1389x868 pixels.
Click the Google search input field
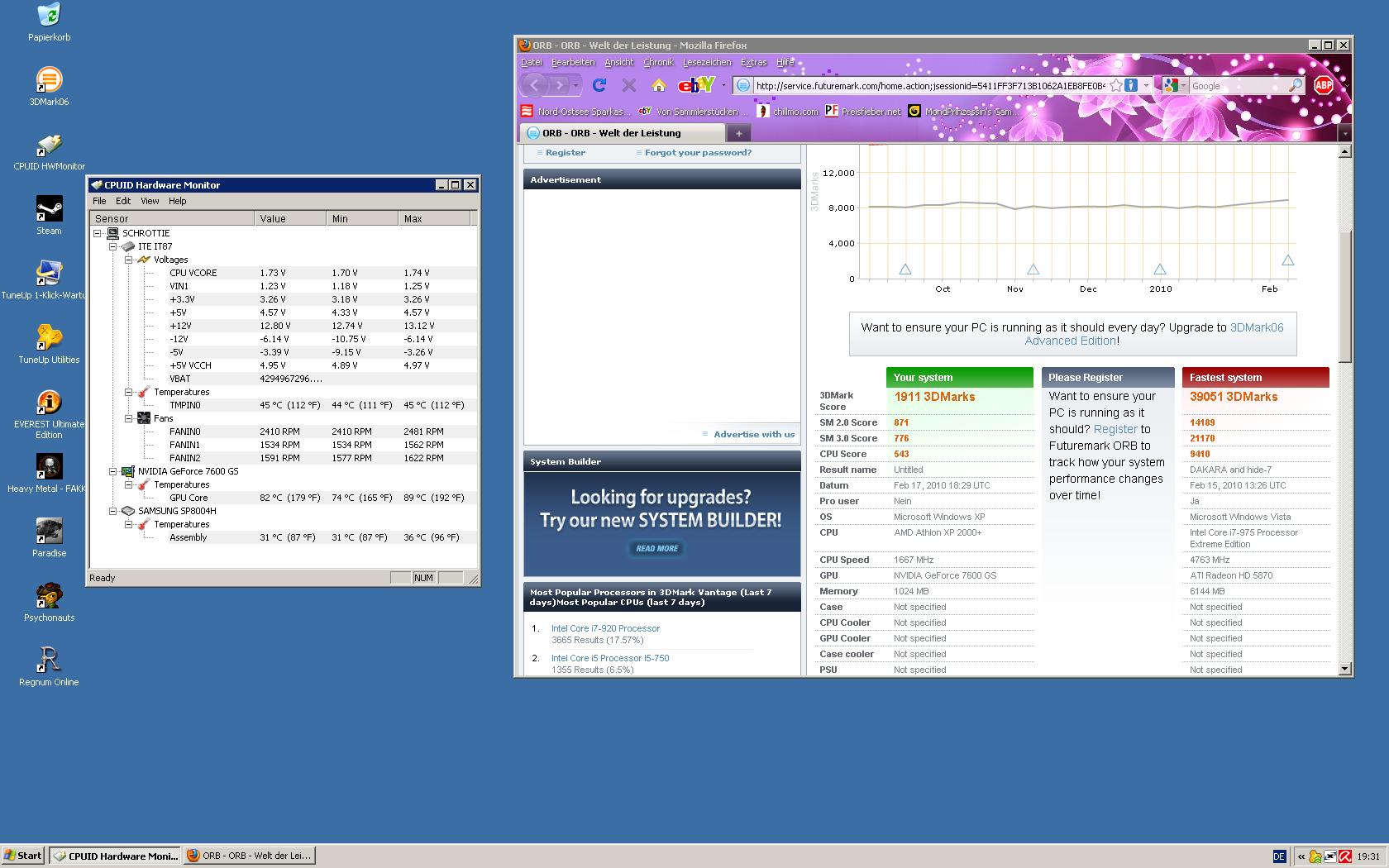(1239, 85)
